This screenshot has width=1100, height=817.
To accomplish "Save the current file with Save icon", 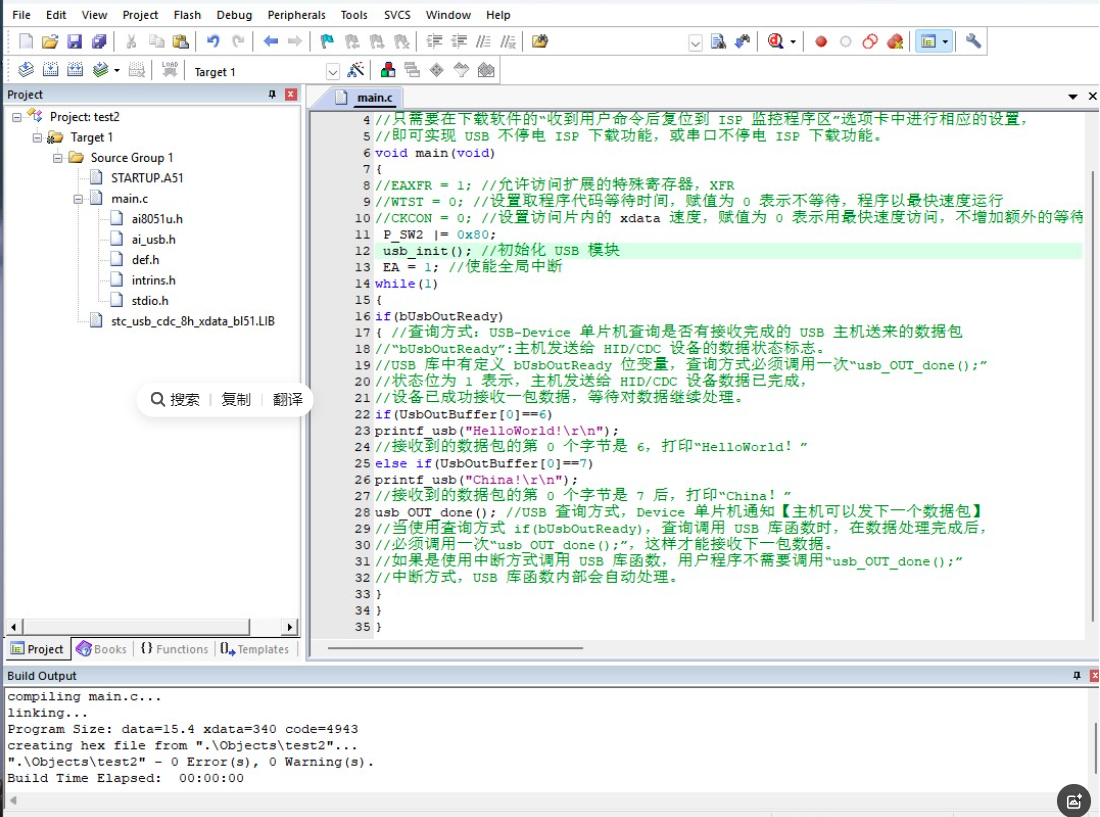I will coord(74,41).
